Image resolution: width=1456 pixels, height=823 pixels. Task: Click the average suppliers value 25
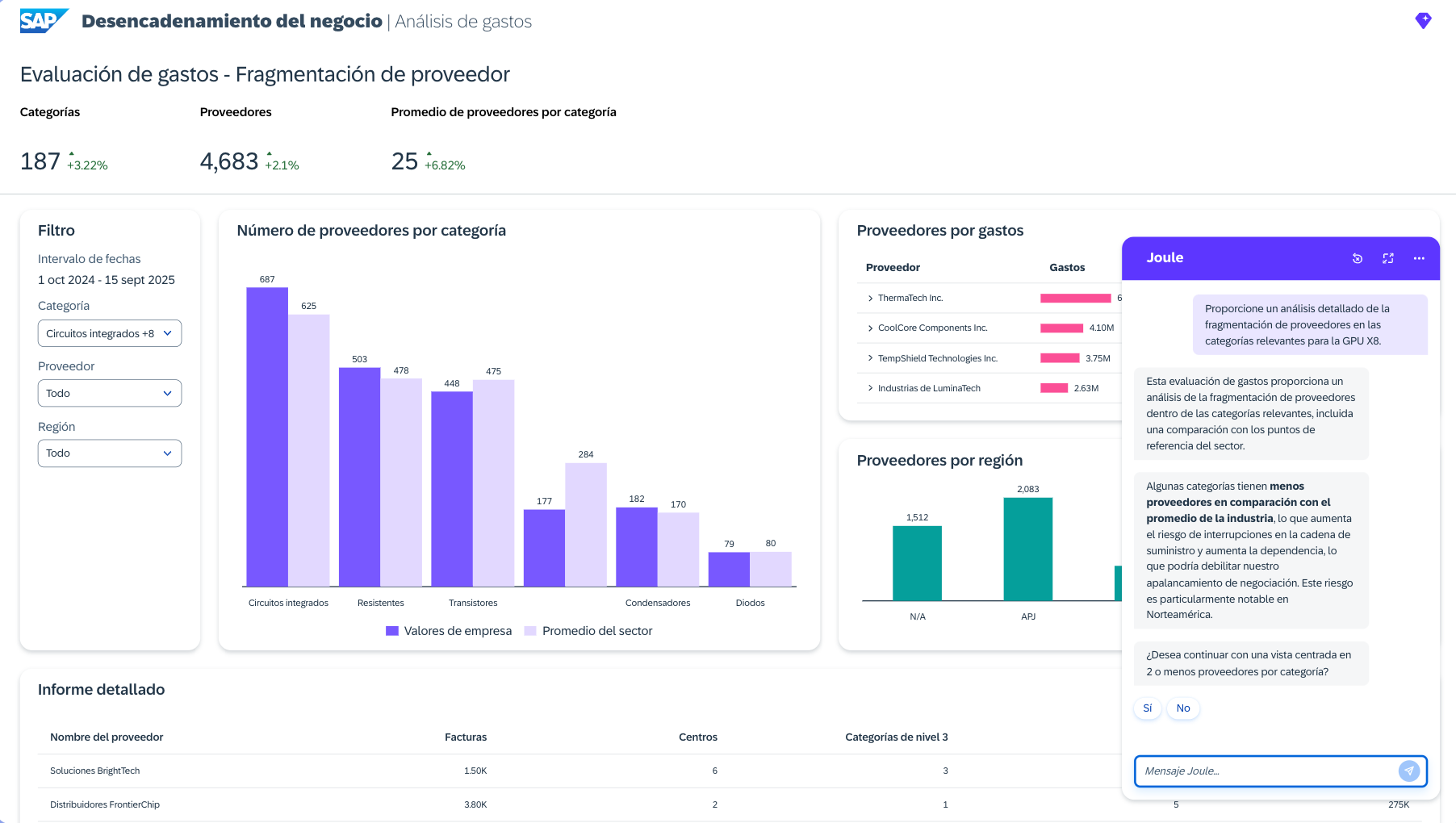click(404, 161)
